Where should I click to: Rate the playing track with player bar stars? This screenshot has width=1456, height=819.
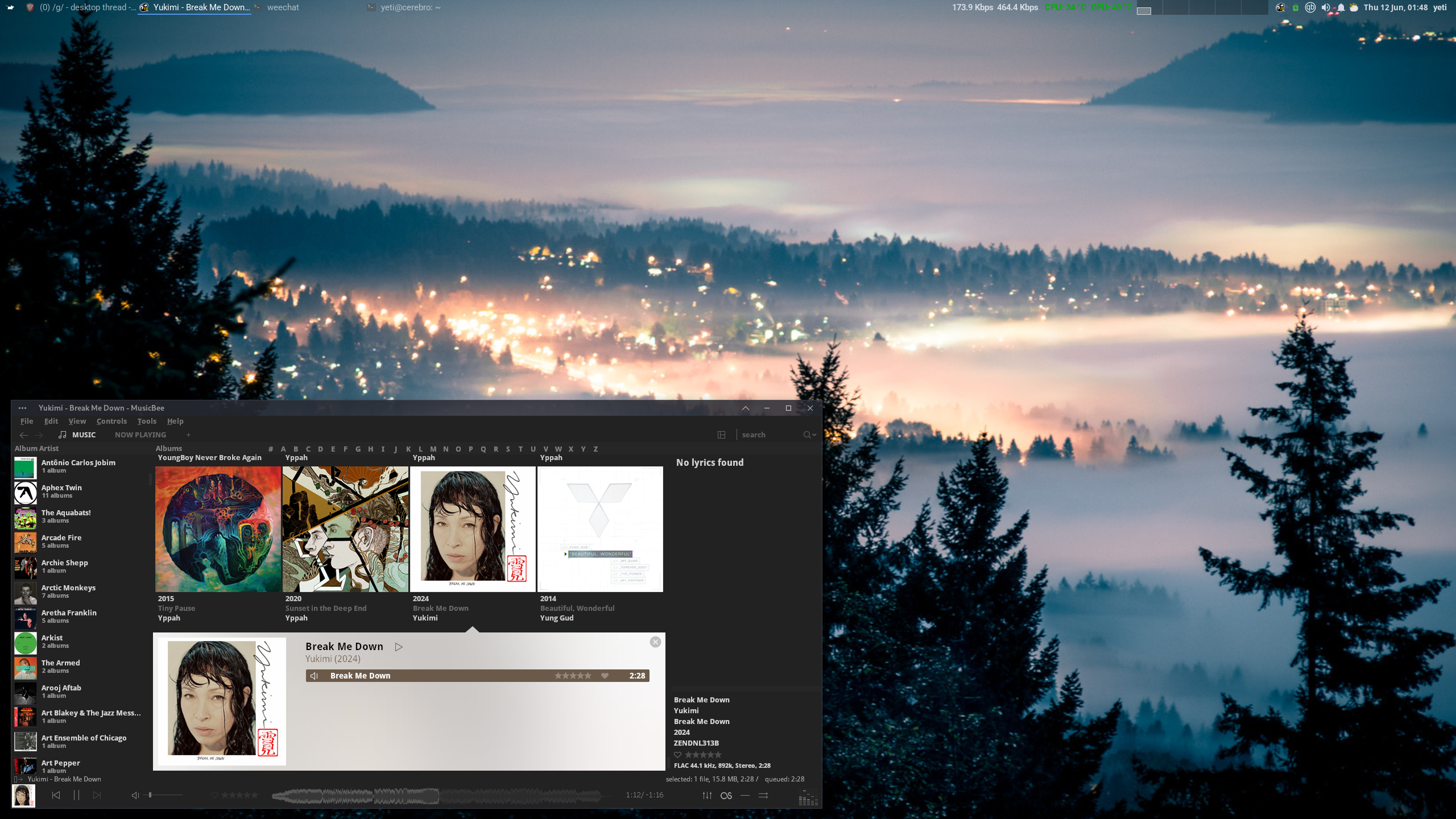tap(239, 795)
